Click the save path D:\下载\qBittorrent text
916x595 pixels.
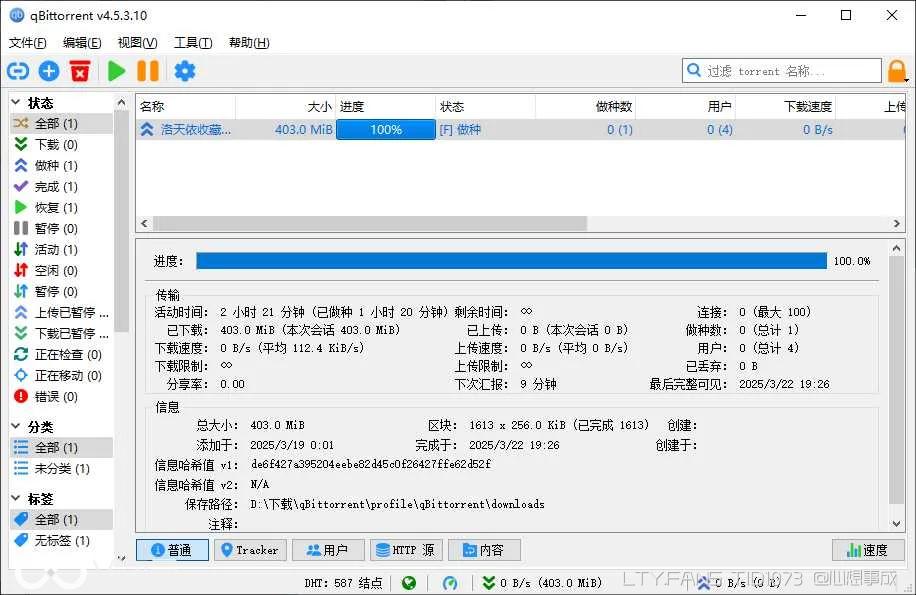click(397, 504)
